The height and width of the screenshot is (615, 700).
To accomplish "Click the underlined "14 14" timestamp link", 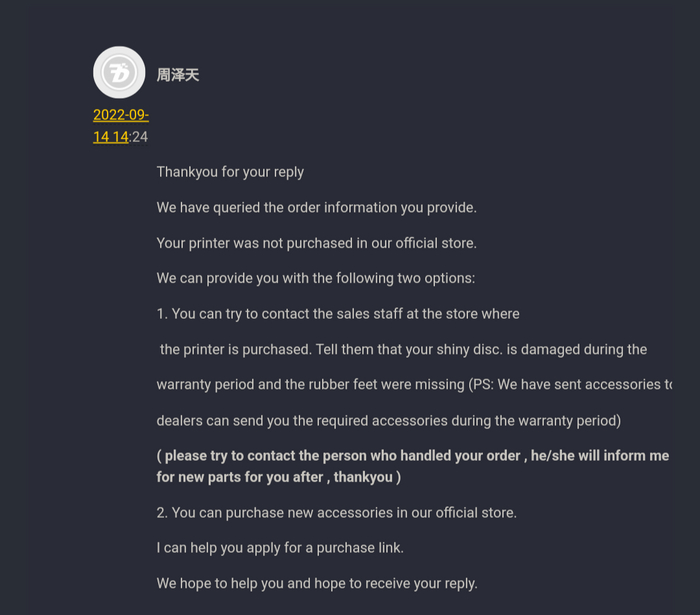I will tap(111, 137).
